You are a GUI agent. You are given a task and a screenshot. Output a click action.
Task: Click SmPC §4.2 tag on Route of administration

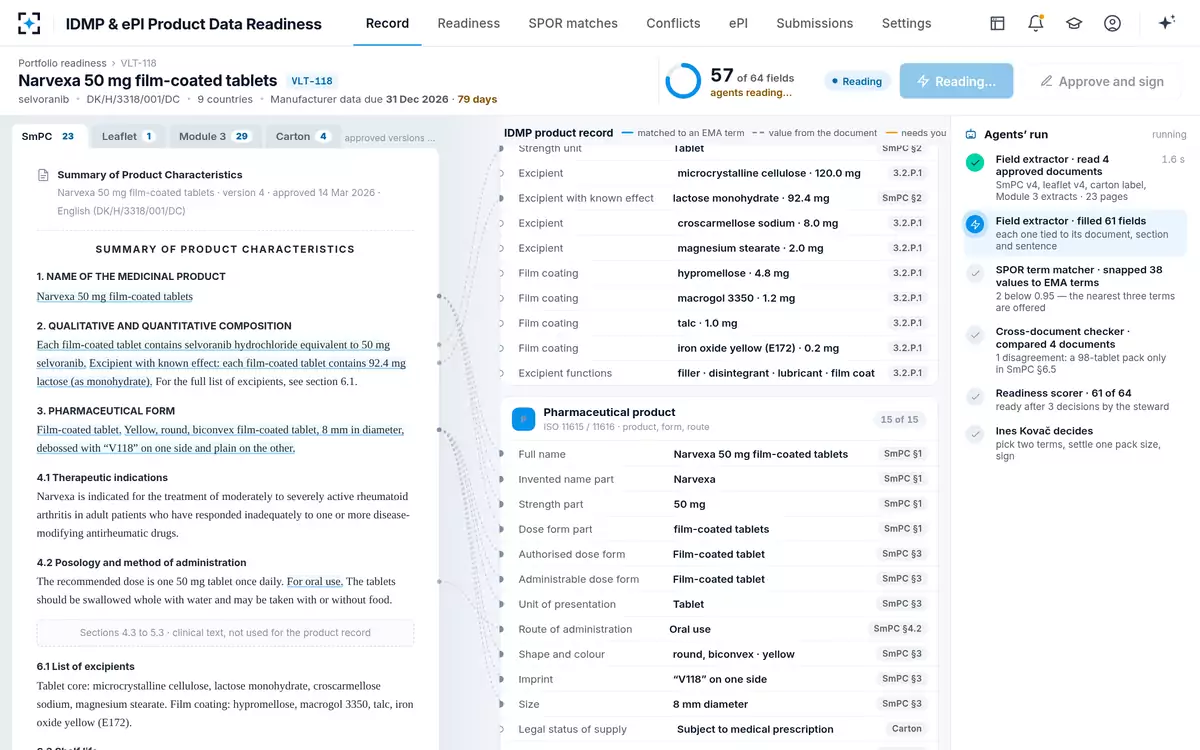coord(898,629)
